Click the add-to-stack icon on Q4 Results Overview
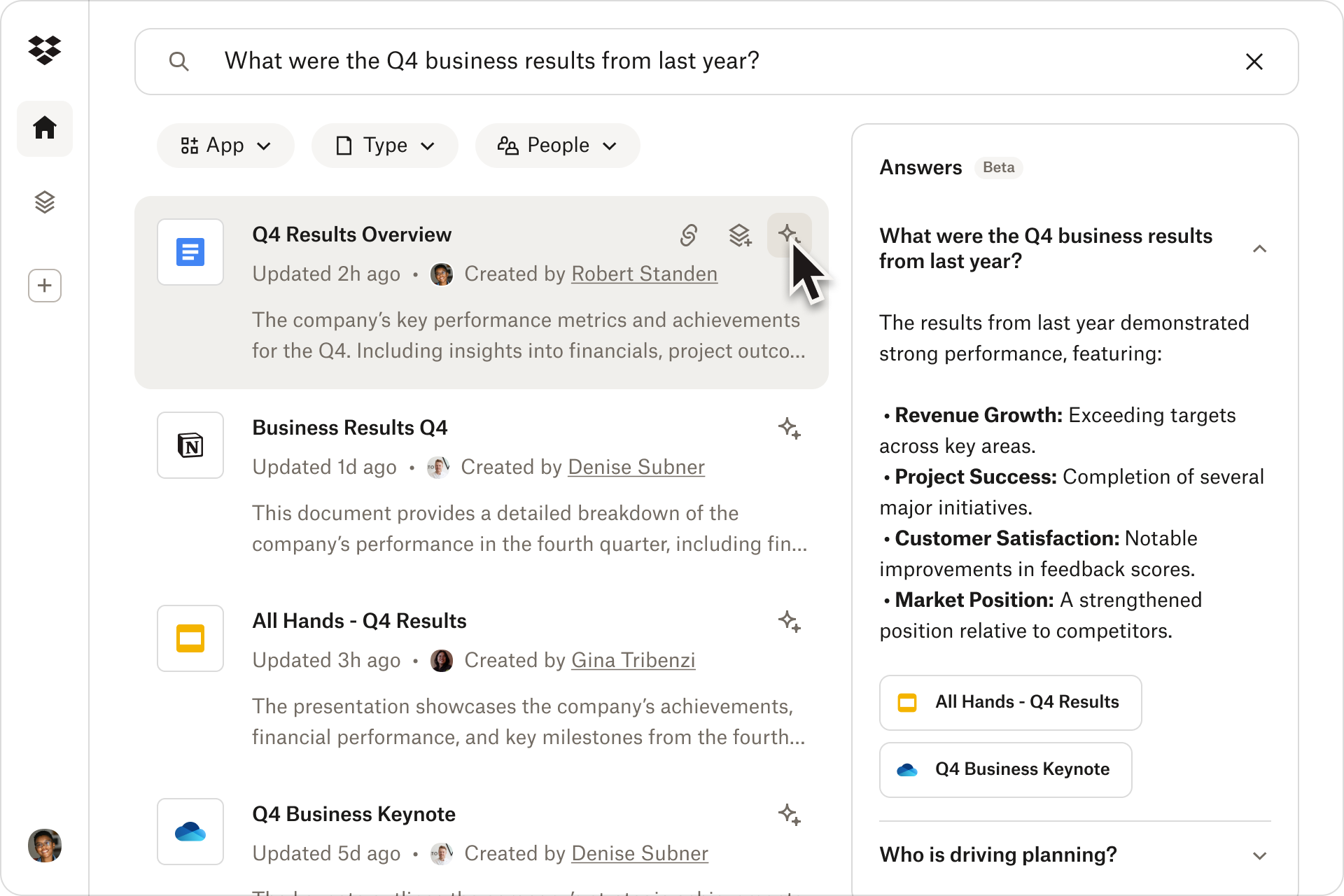 740,236
